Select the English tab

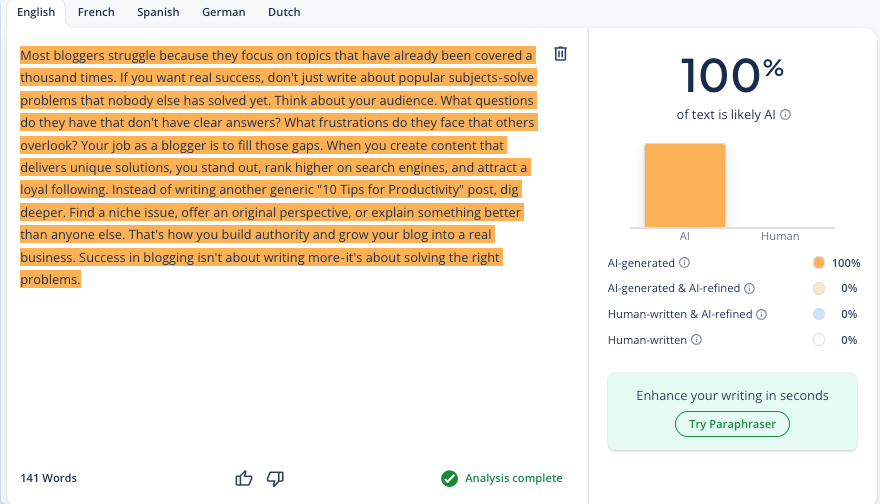coord(36,12)
